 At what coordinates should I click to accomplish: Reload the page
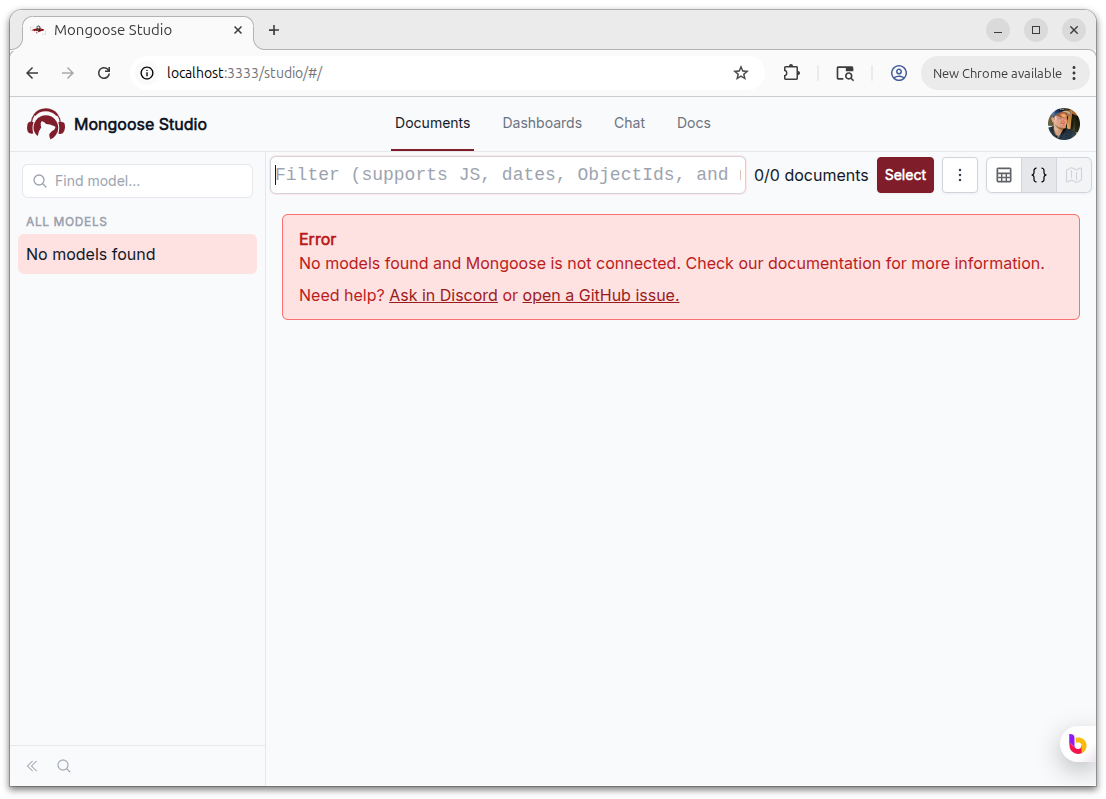pos(104,73)
